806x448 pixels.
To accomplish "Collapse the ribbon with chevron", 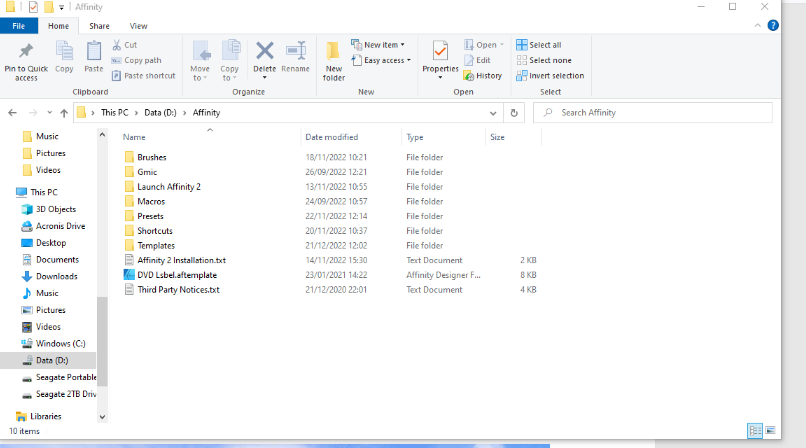I will (758, 25).
